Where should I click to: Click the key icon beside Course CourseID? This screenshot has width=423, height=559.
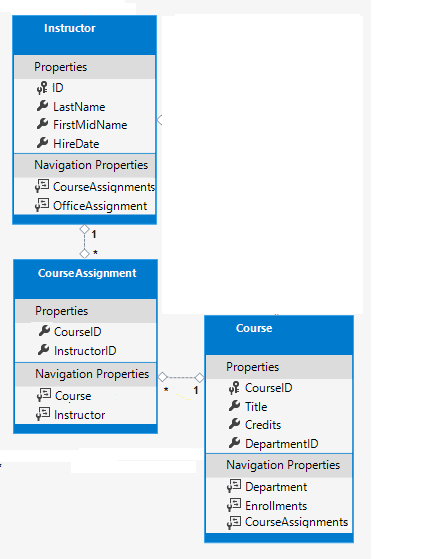click(234, 388)
